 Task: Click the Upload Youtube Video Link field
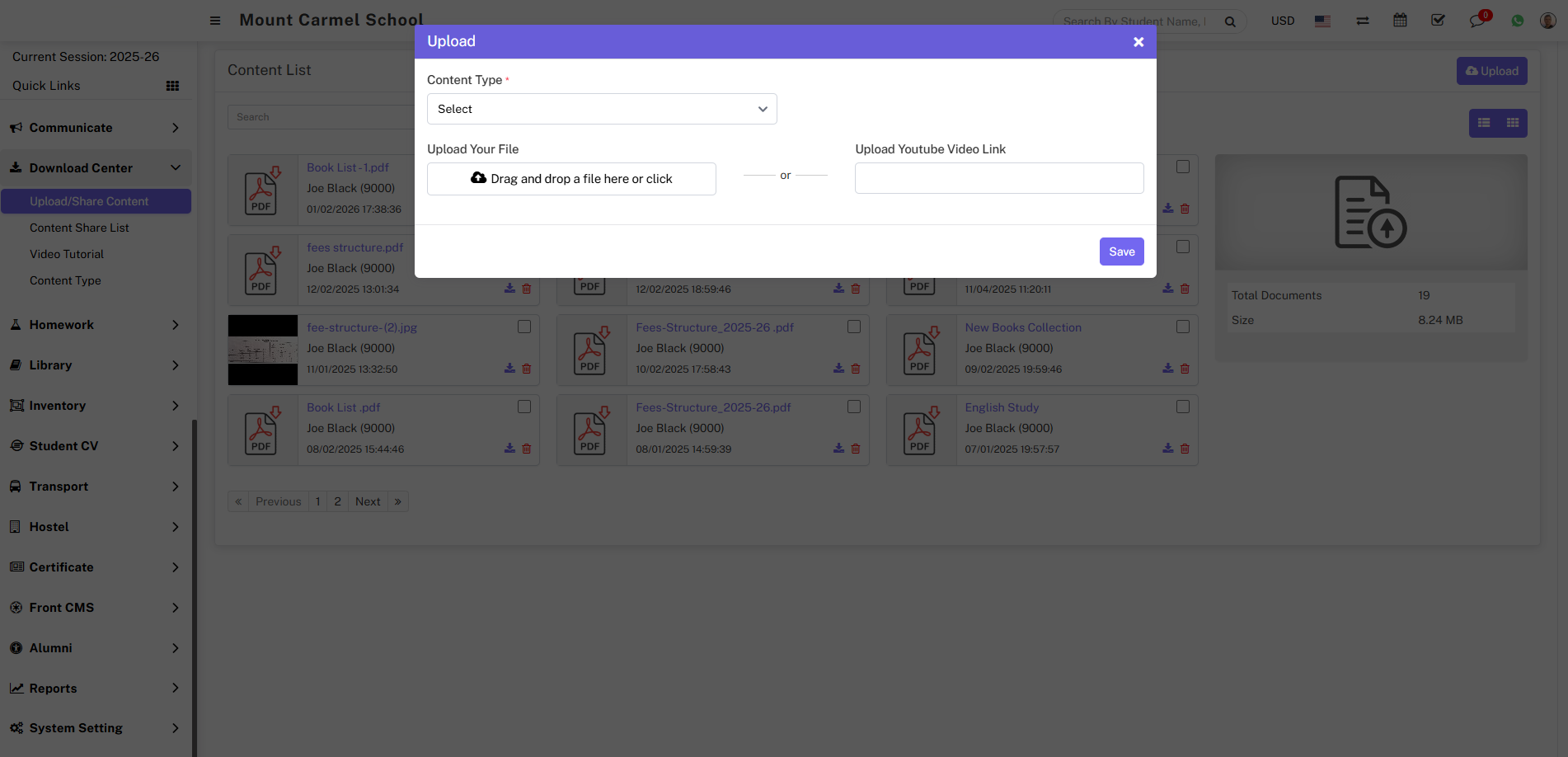(998, 178)
